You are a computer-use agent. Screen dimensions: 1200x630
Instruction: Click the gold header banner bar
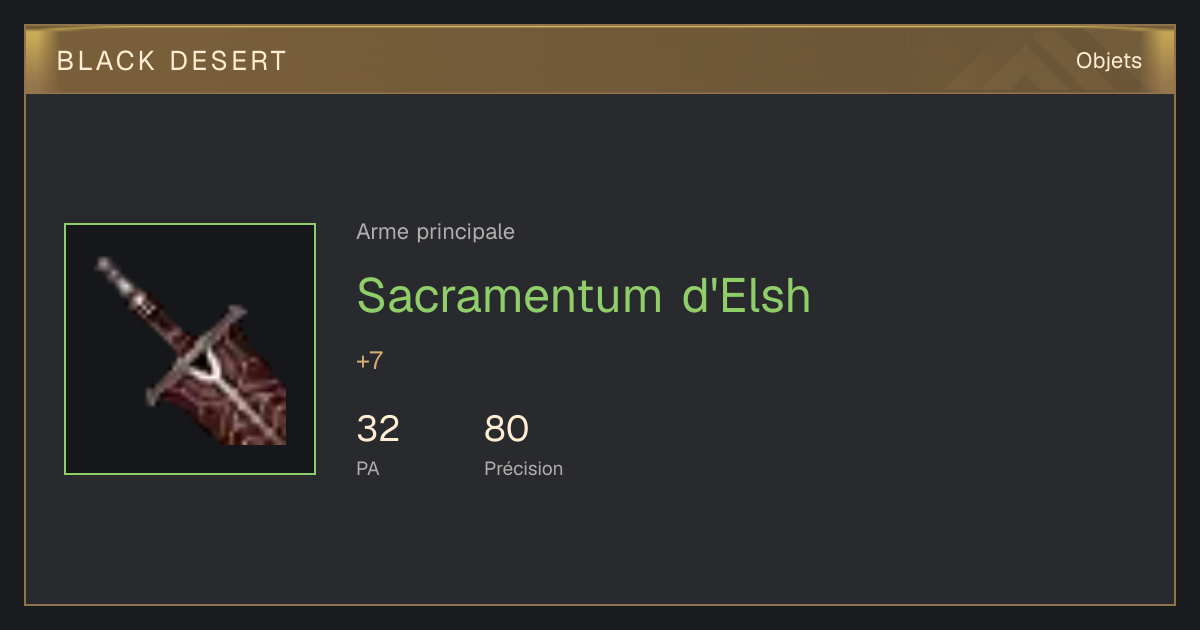pyautogui.click(x=600, y=60)
